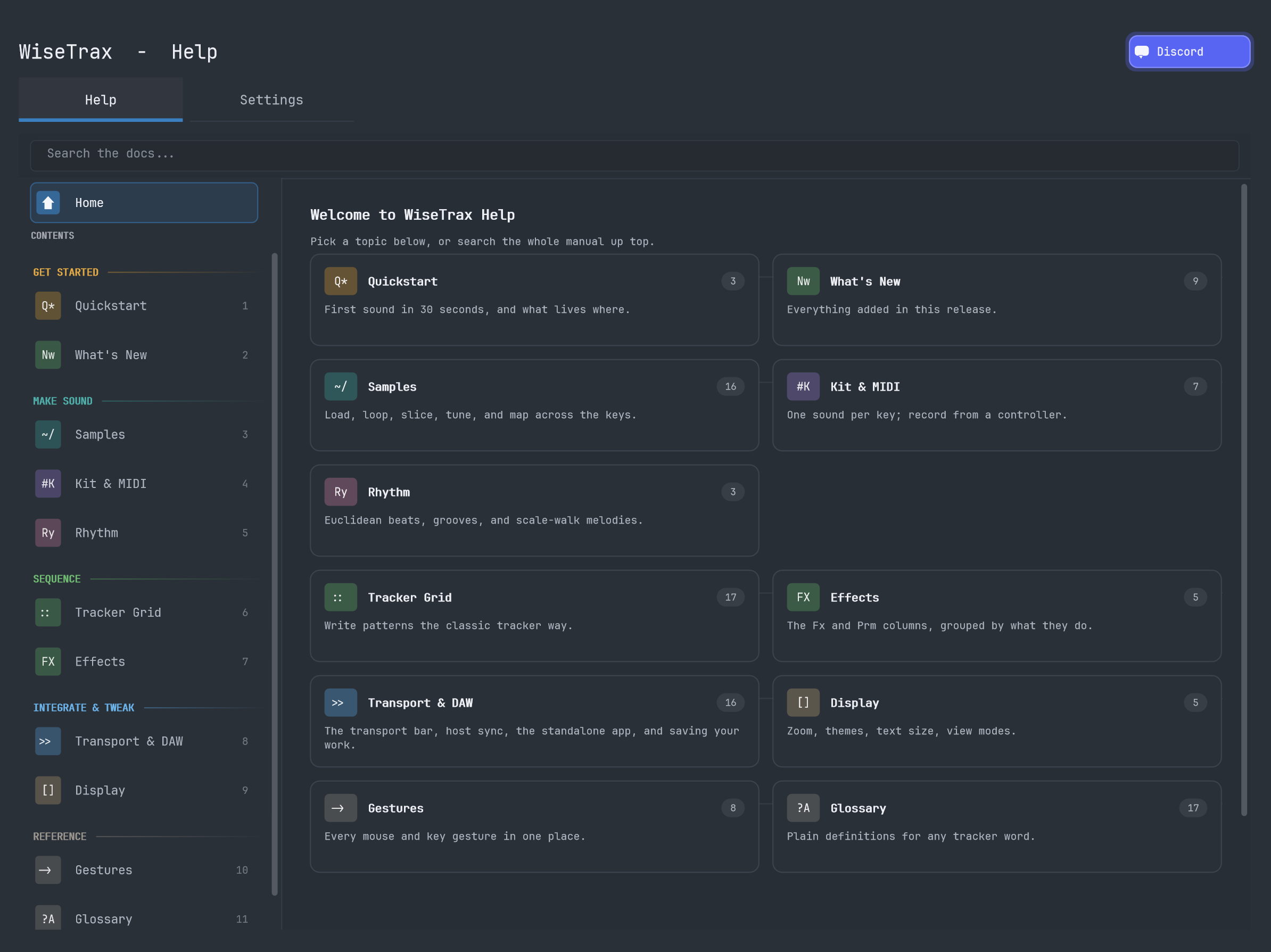Select the Help tab
This screenshot has height=952, width=1271.
tap(101, 100)
